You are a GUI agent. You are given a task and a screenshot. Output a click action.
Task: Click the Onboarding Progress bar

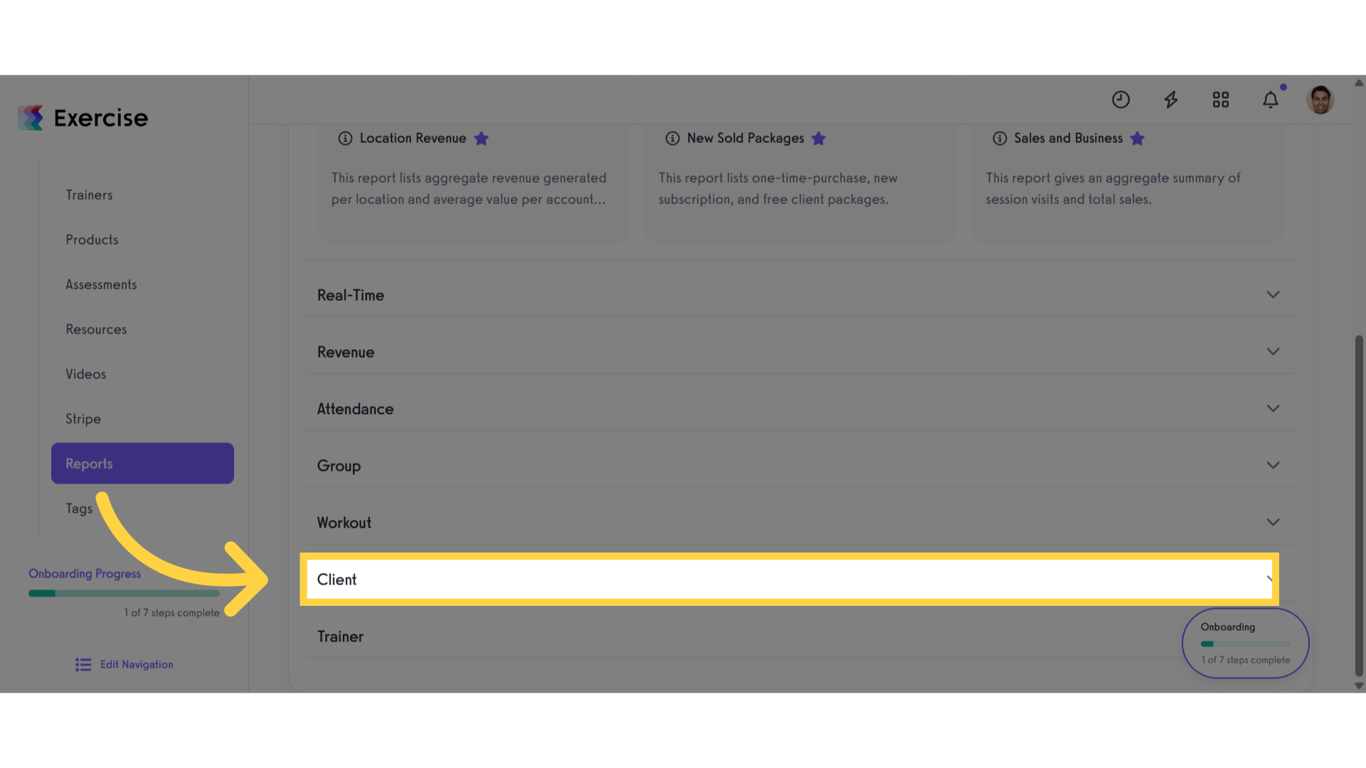[x=123, y=592]
